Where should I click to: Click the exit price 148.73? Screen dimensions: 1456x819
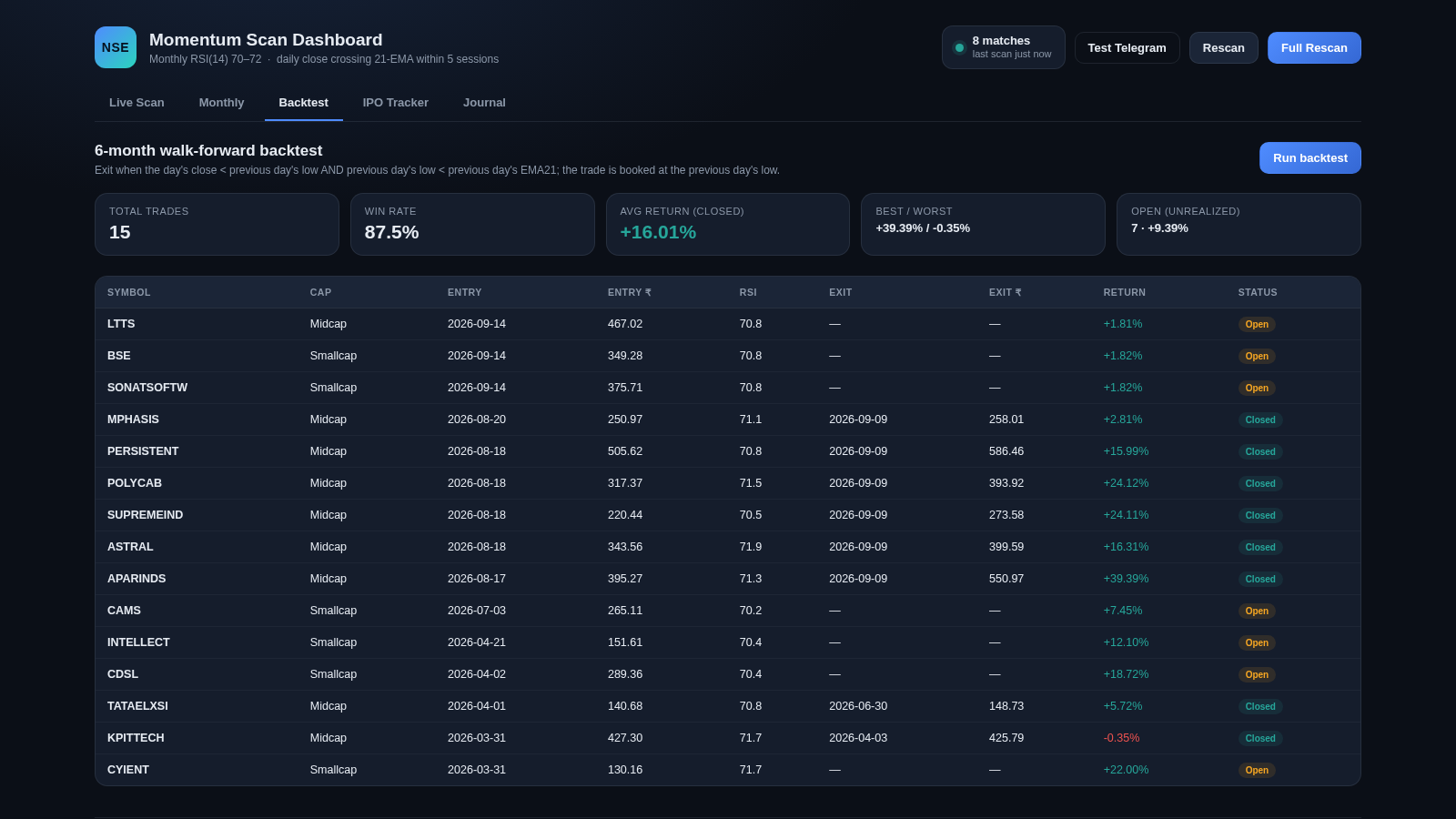click(1006, 706)
